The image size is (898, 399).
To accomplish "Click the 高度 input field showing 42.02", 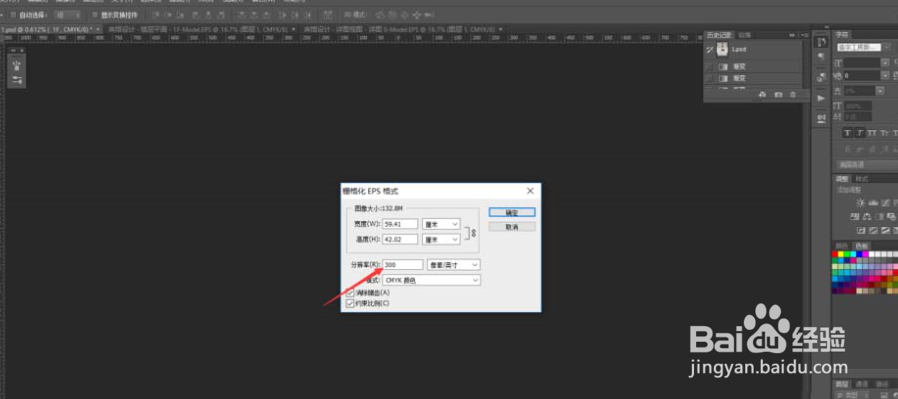I will pos(400,239).
